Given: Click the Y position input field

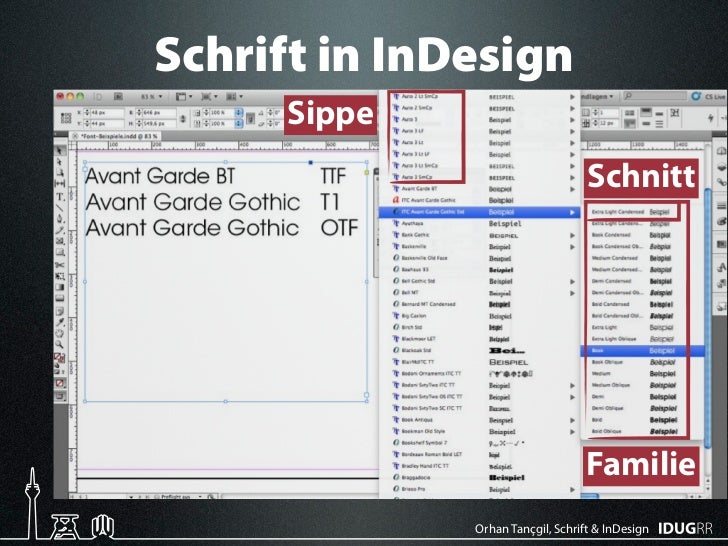Looking at the screenshot, I should [106, 124].
